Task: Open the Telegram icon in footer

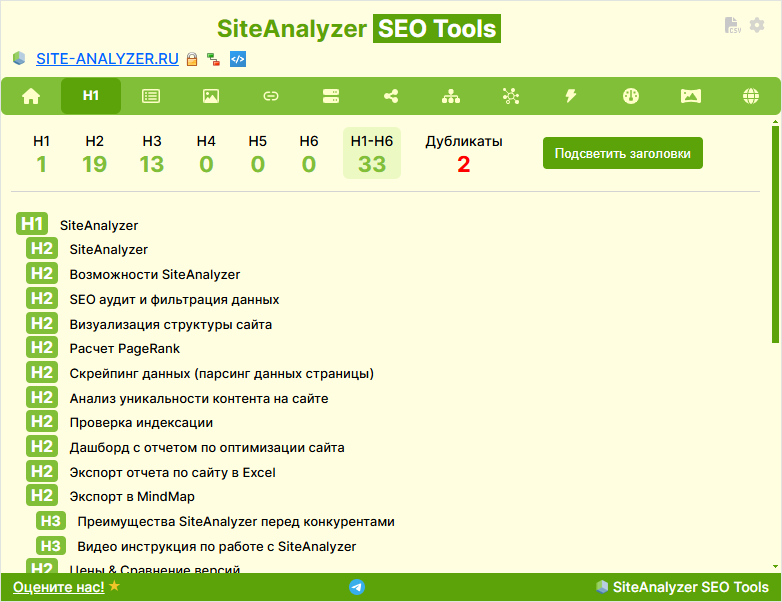Action: click(x=357, y=587)
